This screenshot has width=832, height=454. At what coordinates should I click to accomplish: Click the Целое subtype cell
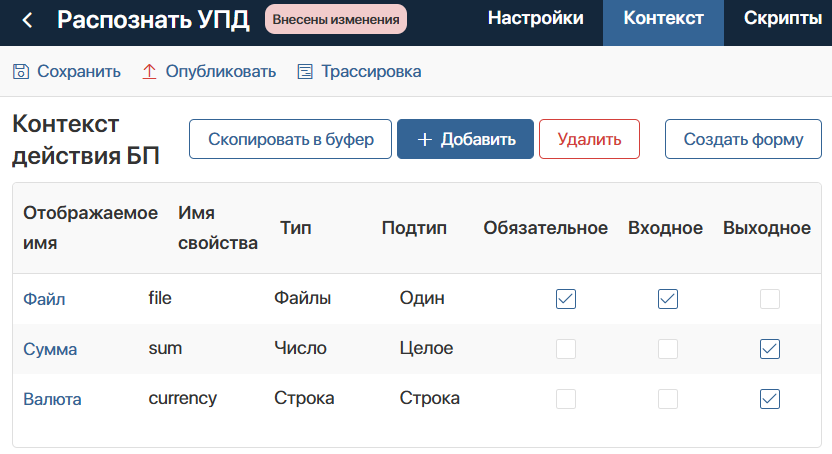[x=426, y=348]
